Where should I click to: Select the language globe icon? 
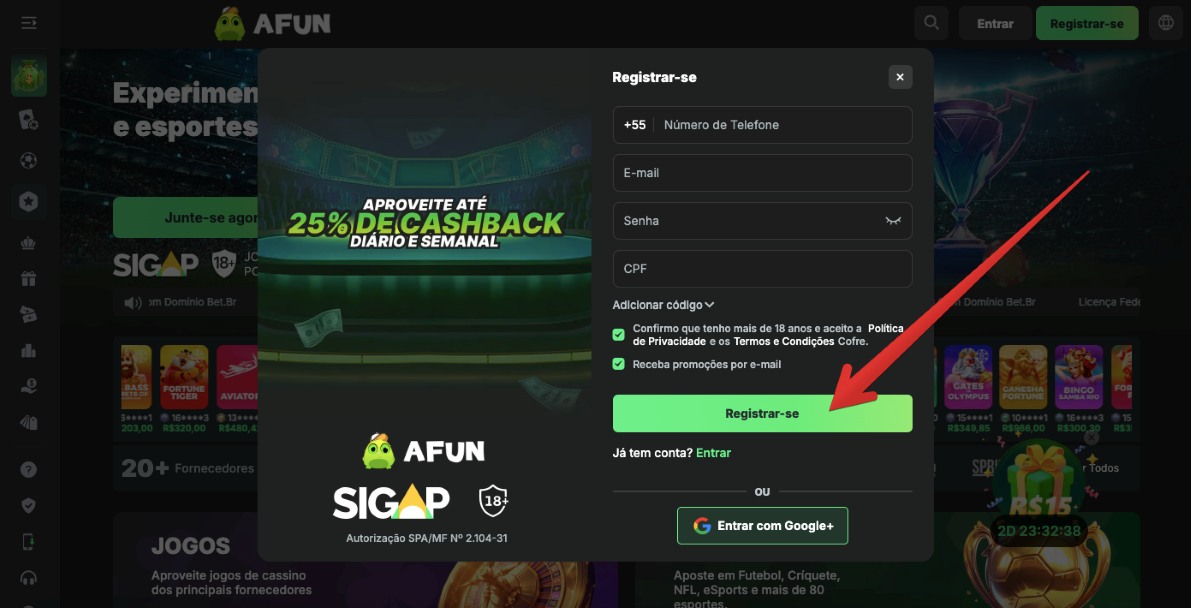pos(1165,21)
